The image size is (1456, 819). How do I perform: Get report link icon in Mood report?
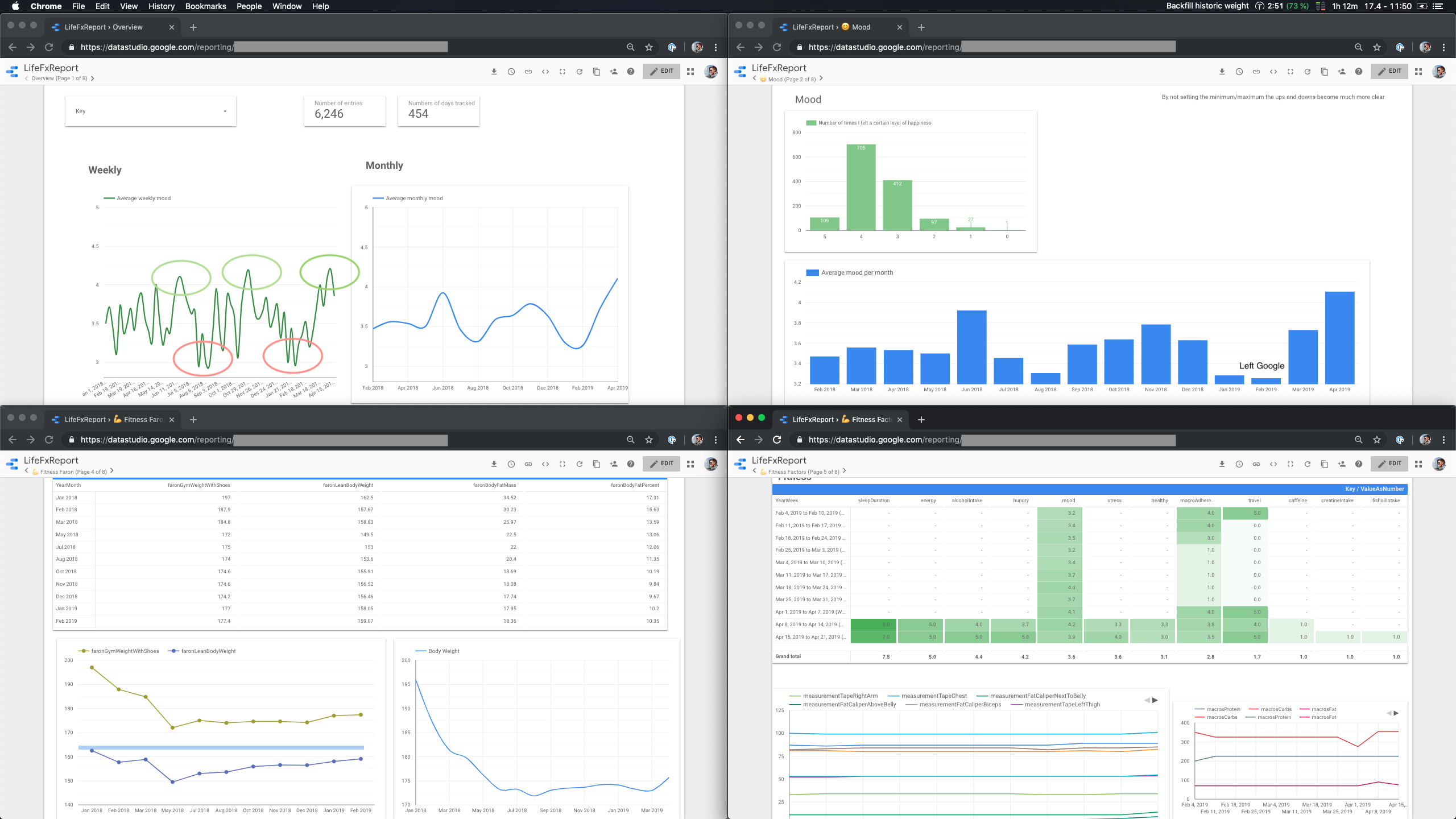pyautogui.click(x=1256, y=72)
